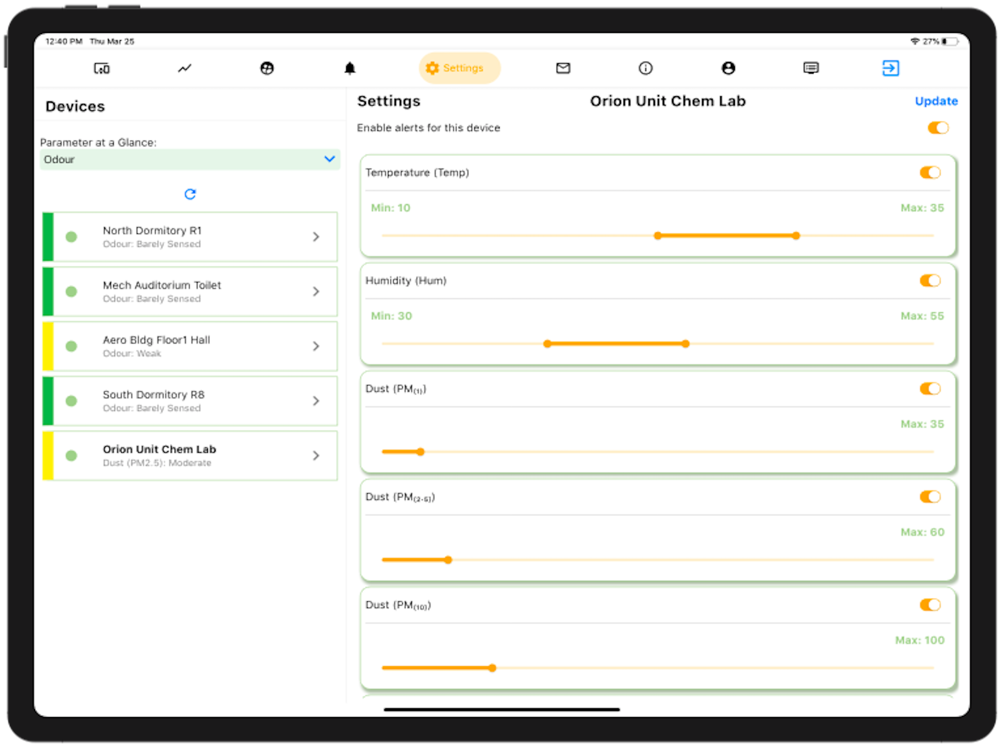Toggle Temperature (Temp) alerts switch

point(930,173)
